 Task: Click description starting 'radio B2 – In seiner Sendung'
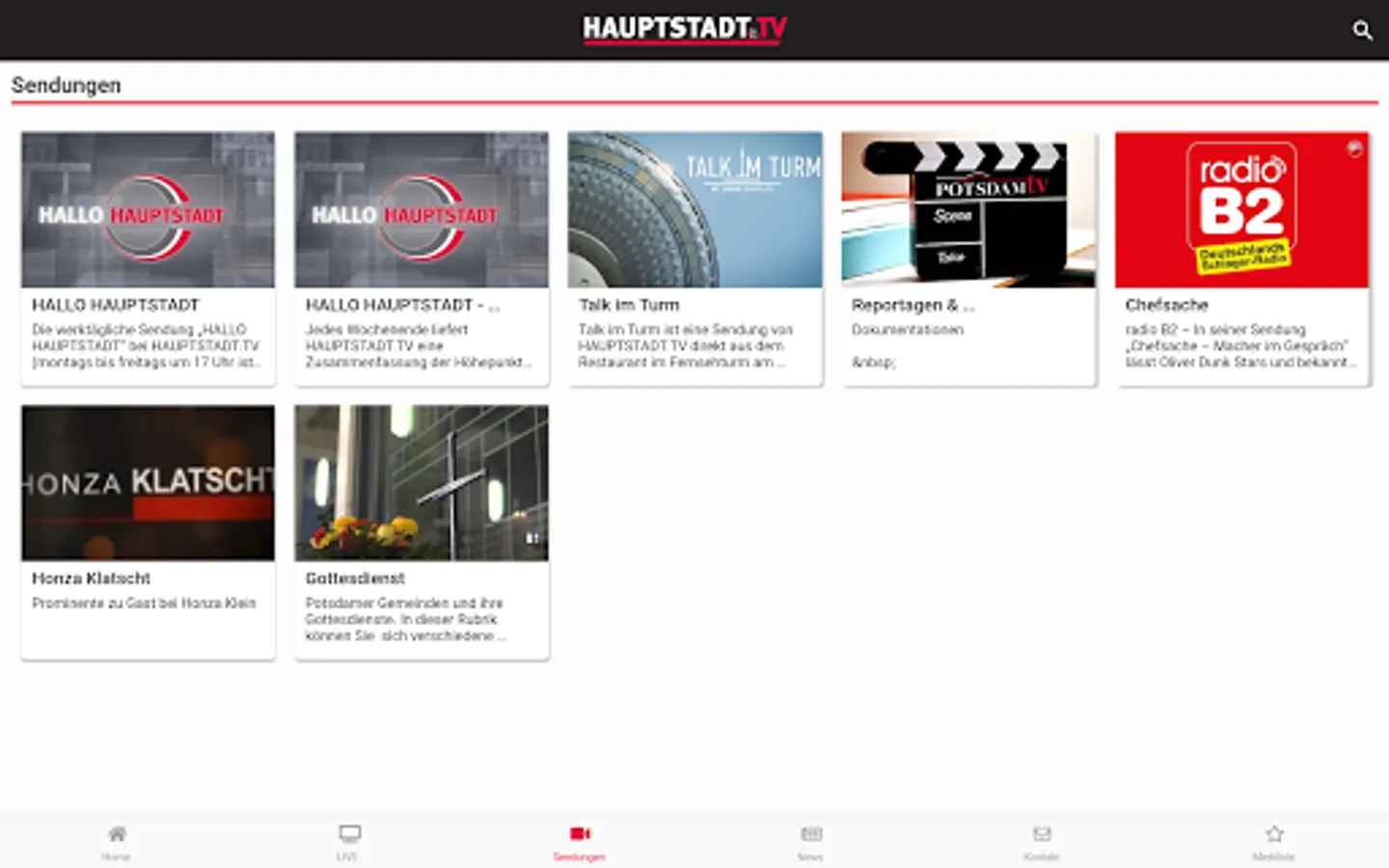pos(1240,345)
